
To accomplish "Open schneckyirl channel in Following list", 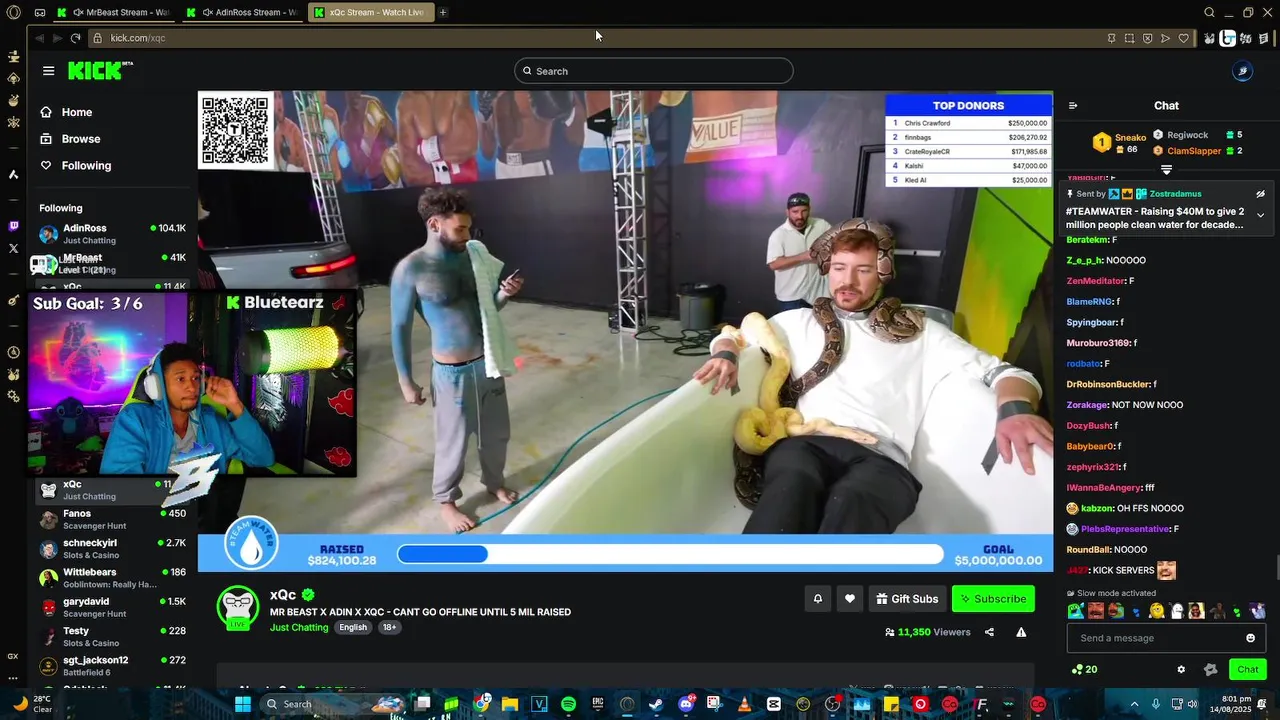I will [x=113, y=549].
